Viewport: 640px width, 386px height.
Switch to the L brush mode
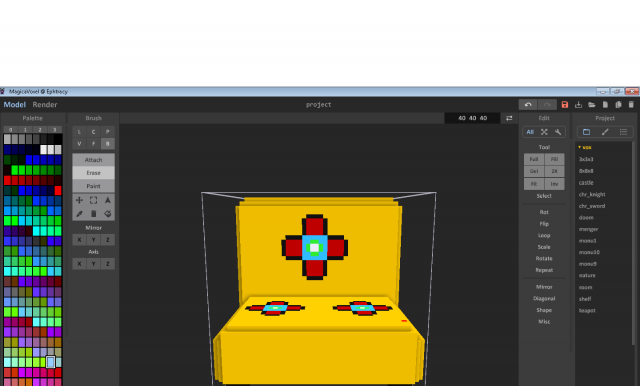(79, 132)
